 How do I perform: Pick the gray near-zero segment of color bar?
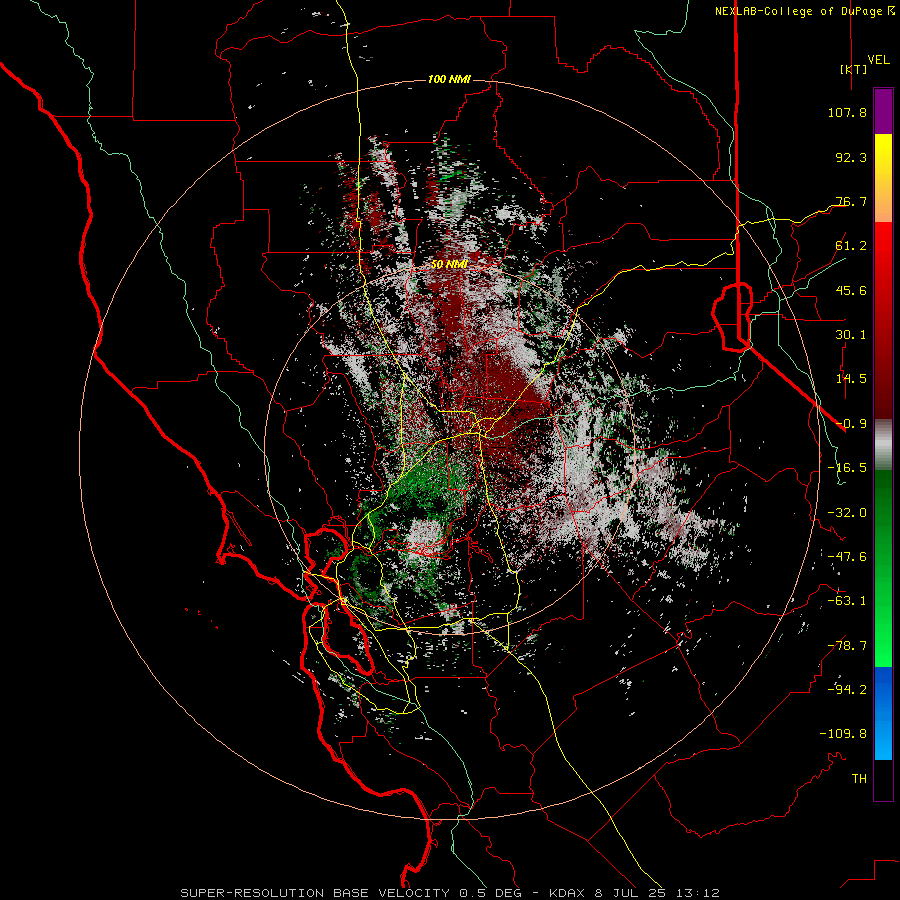[x=883, y=445]
